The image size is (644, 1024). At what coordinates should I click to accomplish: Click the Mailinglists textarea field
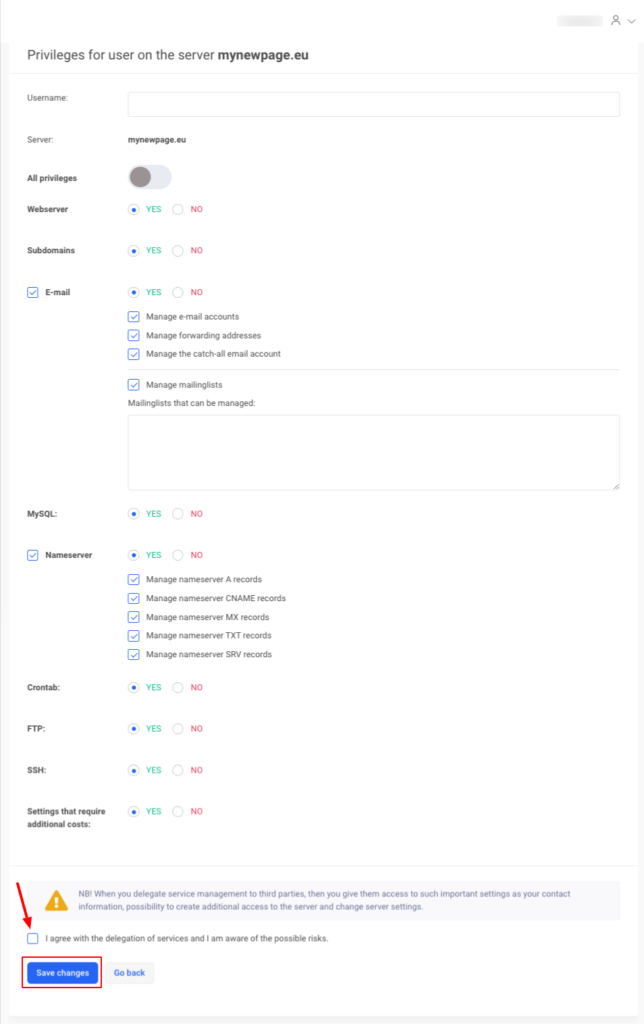tap(373, 452)
